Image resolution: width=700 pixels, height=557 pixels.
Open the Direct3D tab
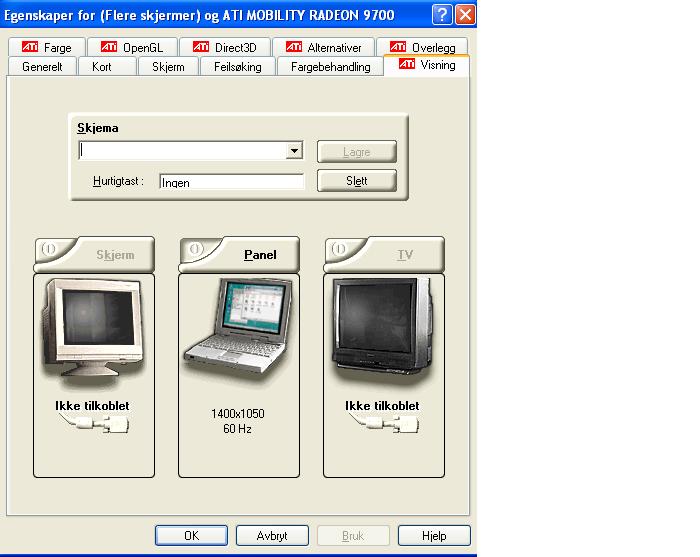pyautogui.click(x=225, y=47)
